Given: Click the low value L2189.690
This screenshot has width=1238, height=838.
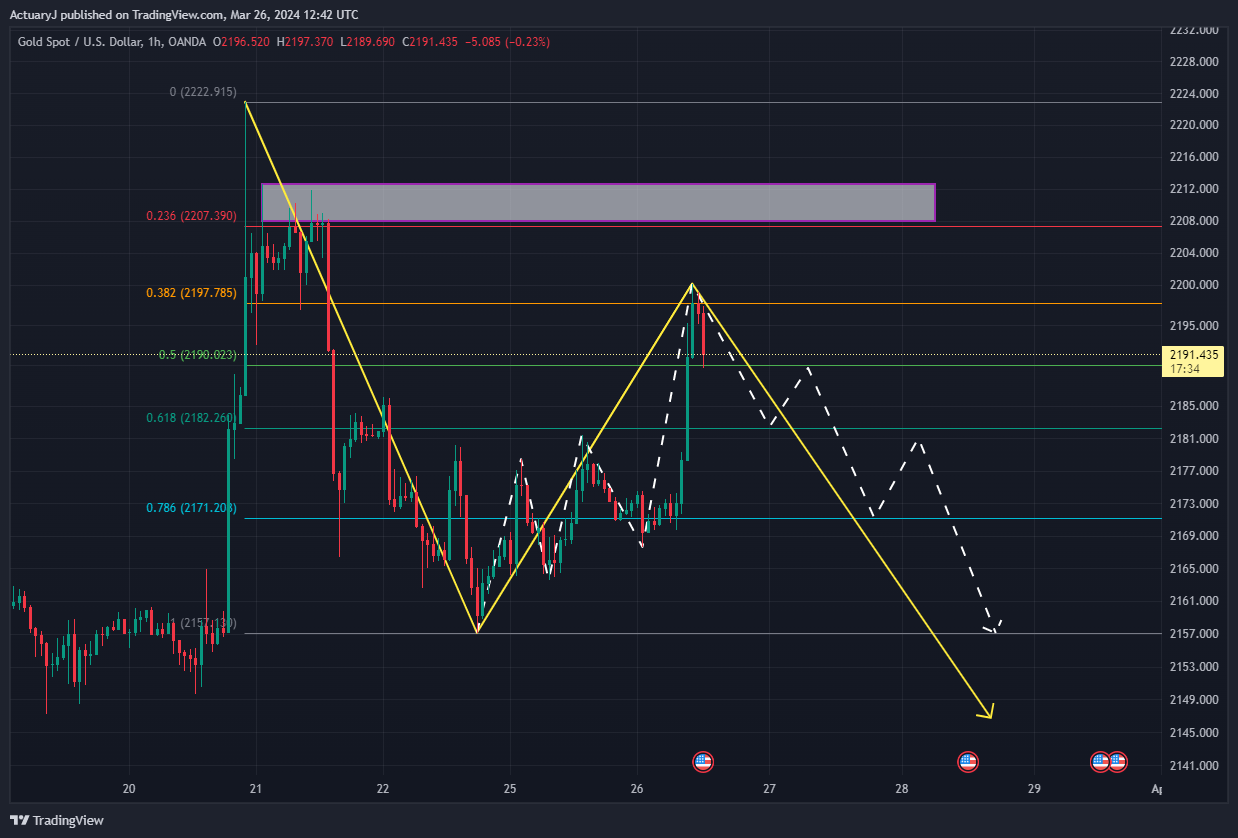Looking at the screenshot, I should tap(368, 42).
